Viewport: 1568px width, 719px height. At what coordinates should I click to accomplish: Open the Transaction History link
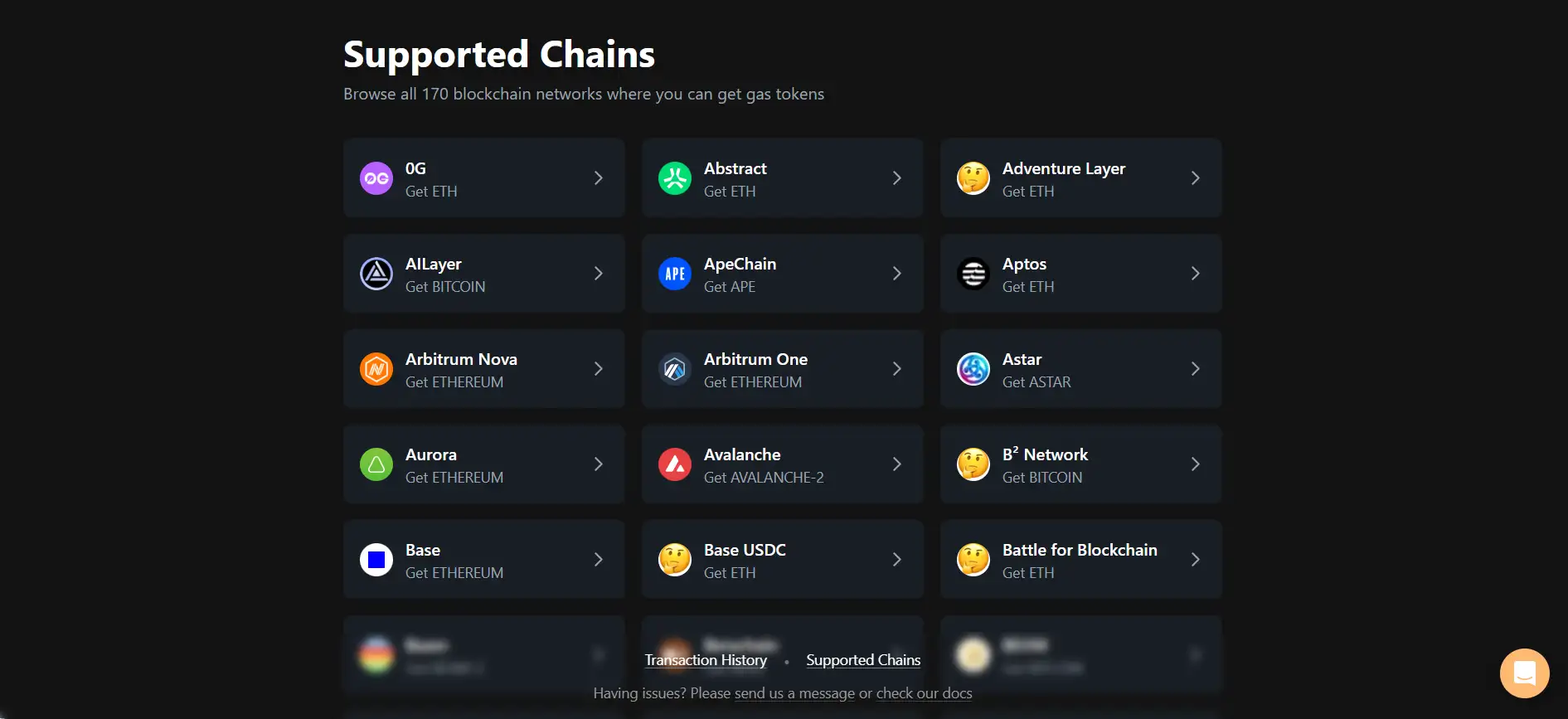pos(706,660)
